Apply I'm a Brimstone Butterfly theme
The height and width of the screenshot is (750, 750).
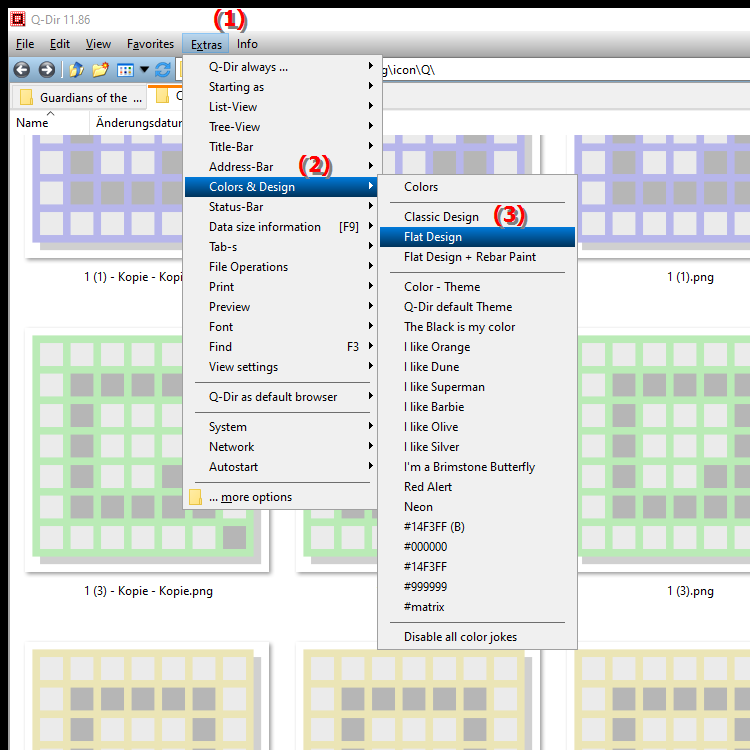pyautogui.click(x=477, y=467)
